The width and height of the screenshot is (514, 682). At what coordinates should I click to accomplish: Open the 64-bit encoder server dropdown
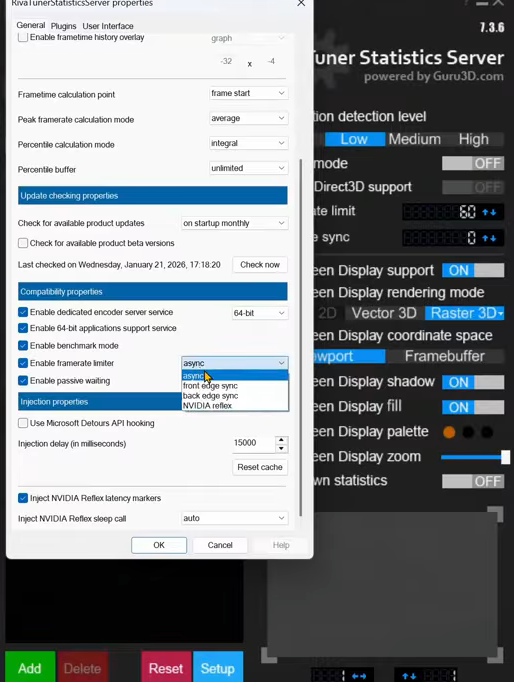260,313
